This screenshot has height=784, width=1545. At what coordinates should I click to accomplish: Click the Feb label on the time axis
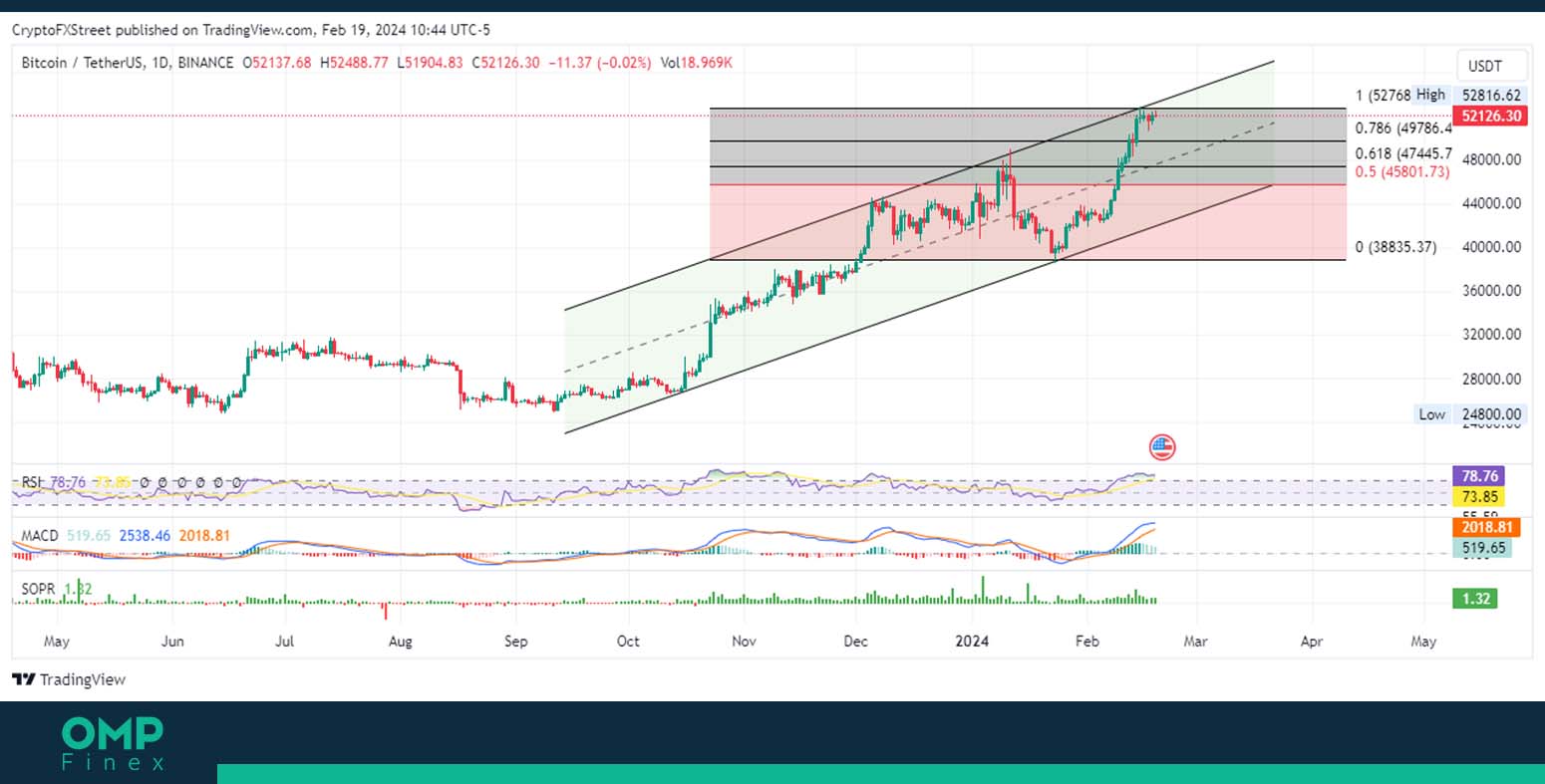1087,641
